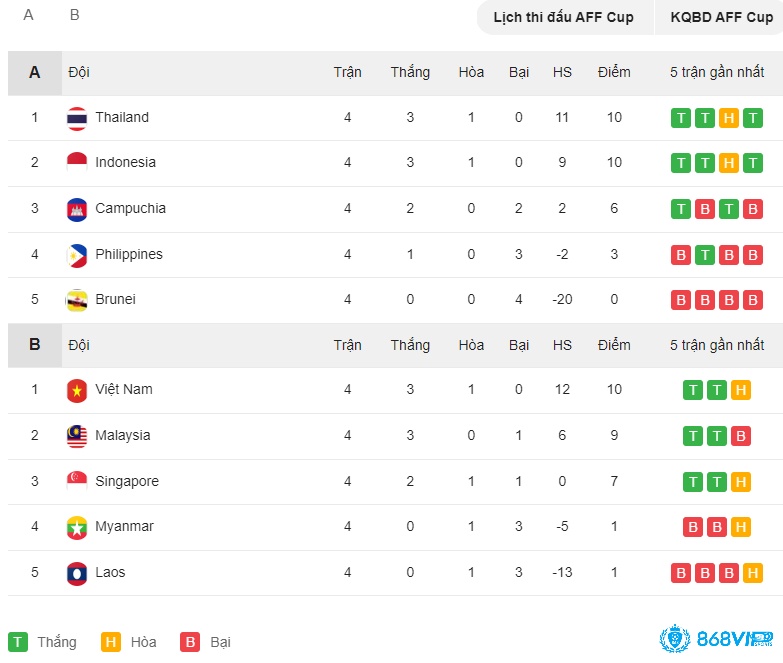
Task: Open KQBD AFF Cup results
Action: point(720,17)
